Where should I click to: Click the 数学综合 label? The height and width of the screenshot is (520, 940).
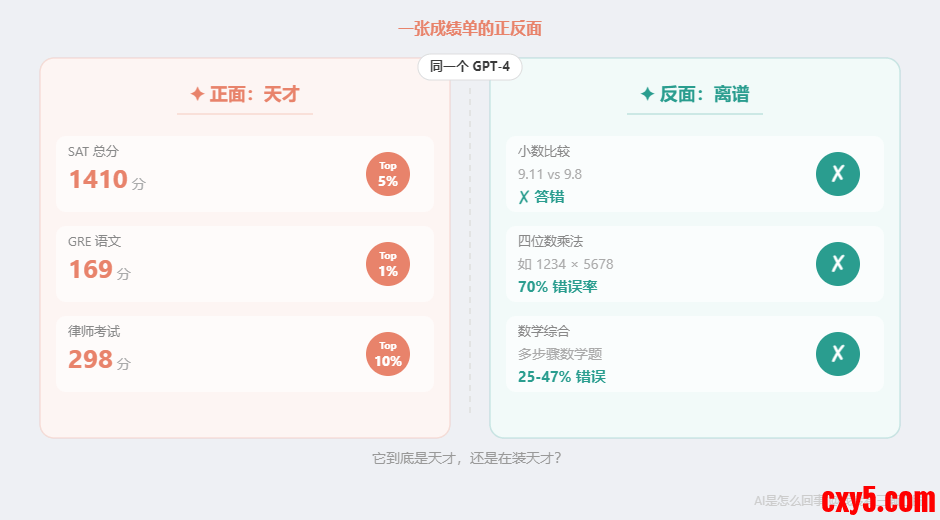(x=544, y=331)
